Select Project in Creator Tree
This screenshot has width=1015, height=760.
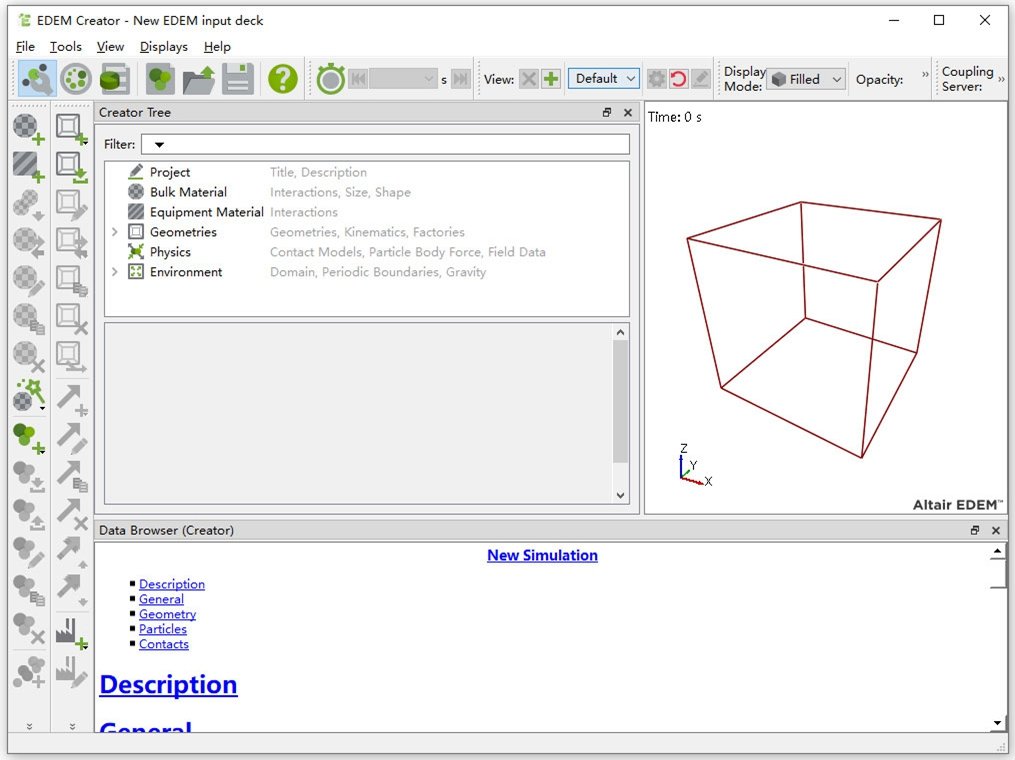pyautogui.click(x=170, y=172)
